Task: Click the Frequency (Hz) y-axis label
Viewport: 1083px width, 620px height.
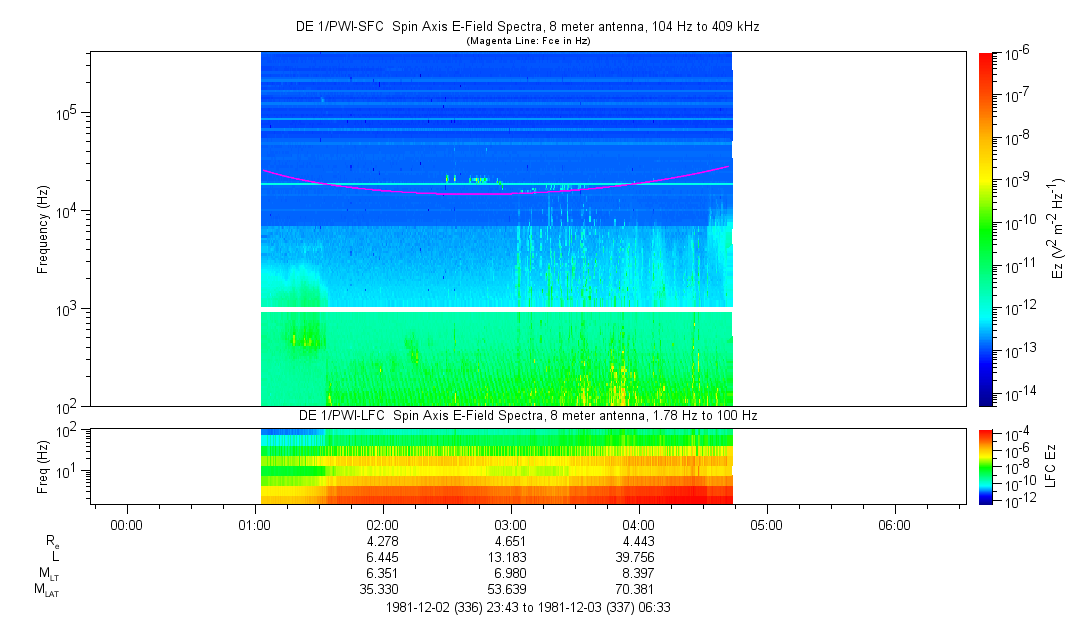Action: coord(43,228)
